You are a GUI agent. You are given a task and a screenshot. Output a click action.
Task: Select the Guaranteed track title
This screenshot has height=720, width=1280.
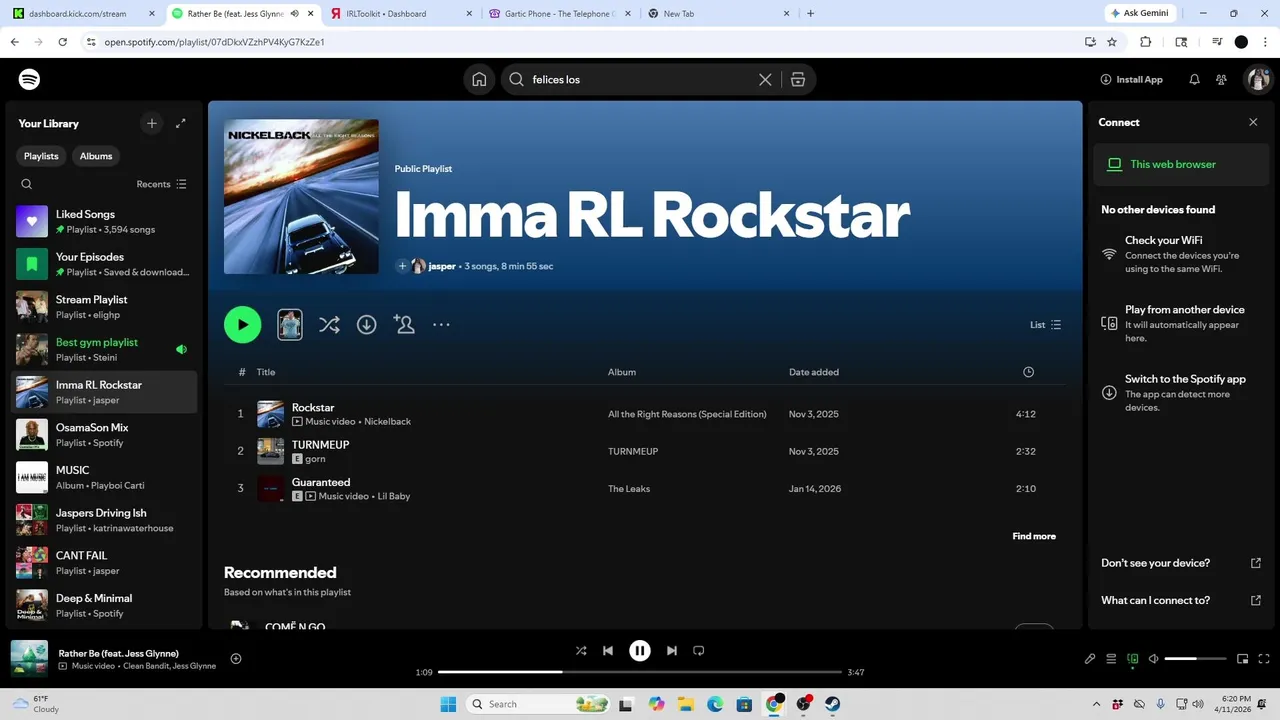point(321,482)
